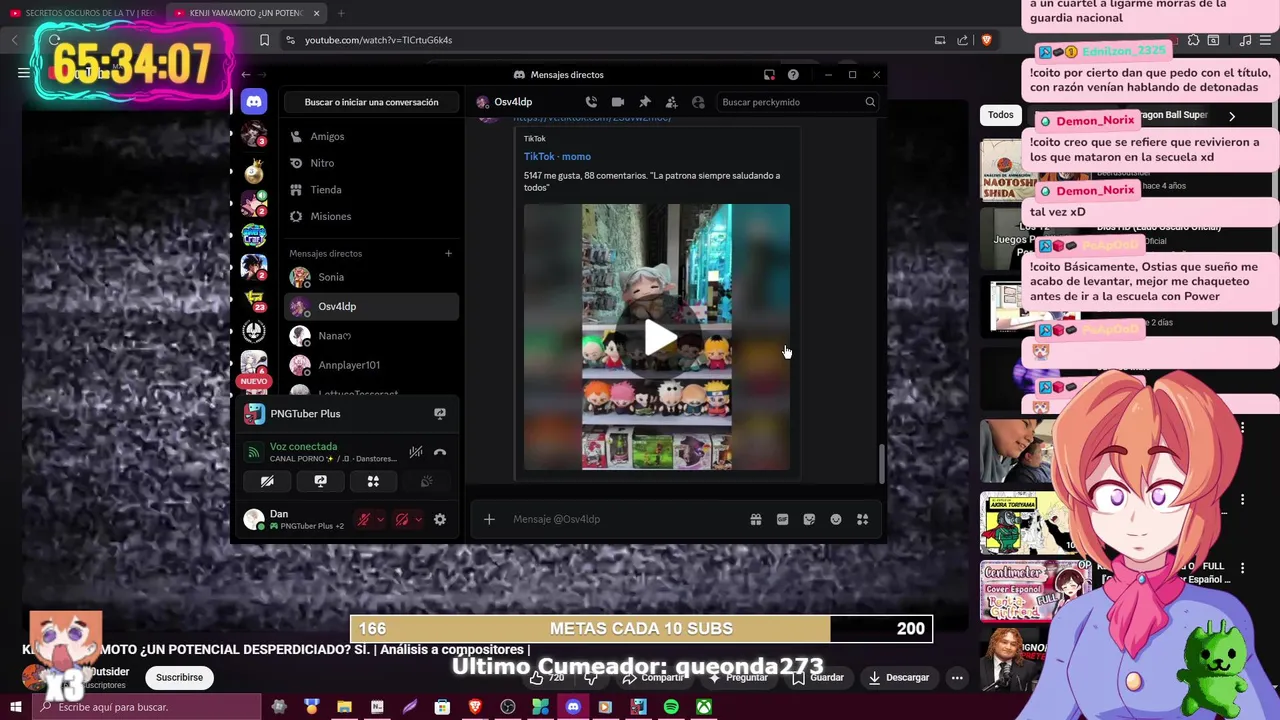Add friends to the direct message

coord(671,102)
